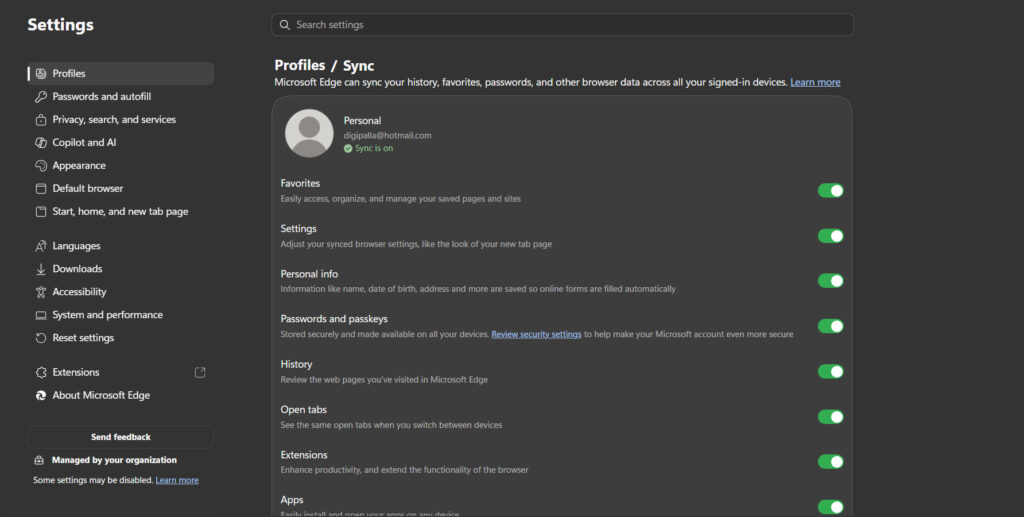Click the Start, home, and new tab page icon

pos(40,212)
